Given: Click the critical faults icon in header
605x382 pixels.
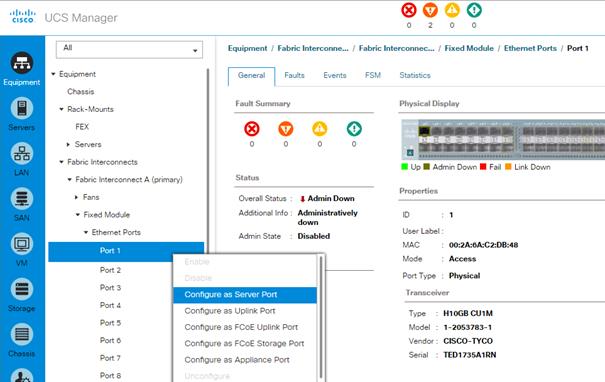Looking at the screenshot, I should tap(409, 10).
